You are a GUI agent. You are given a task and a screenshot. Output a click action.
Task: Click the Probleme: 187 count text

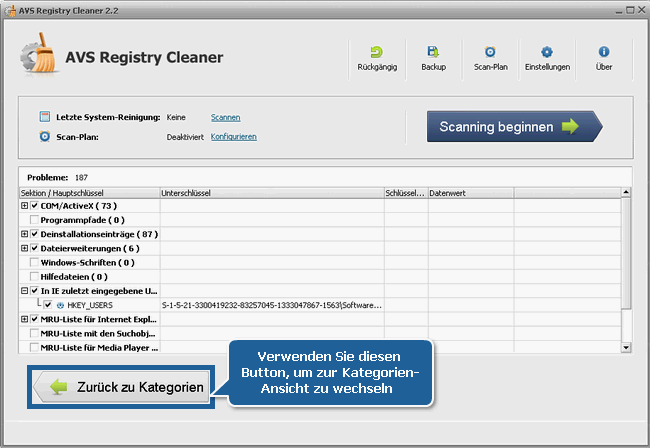(x=58, y=177)
